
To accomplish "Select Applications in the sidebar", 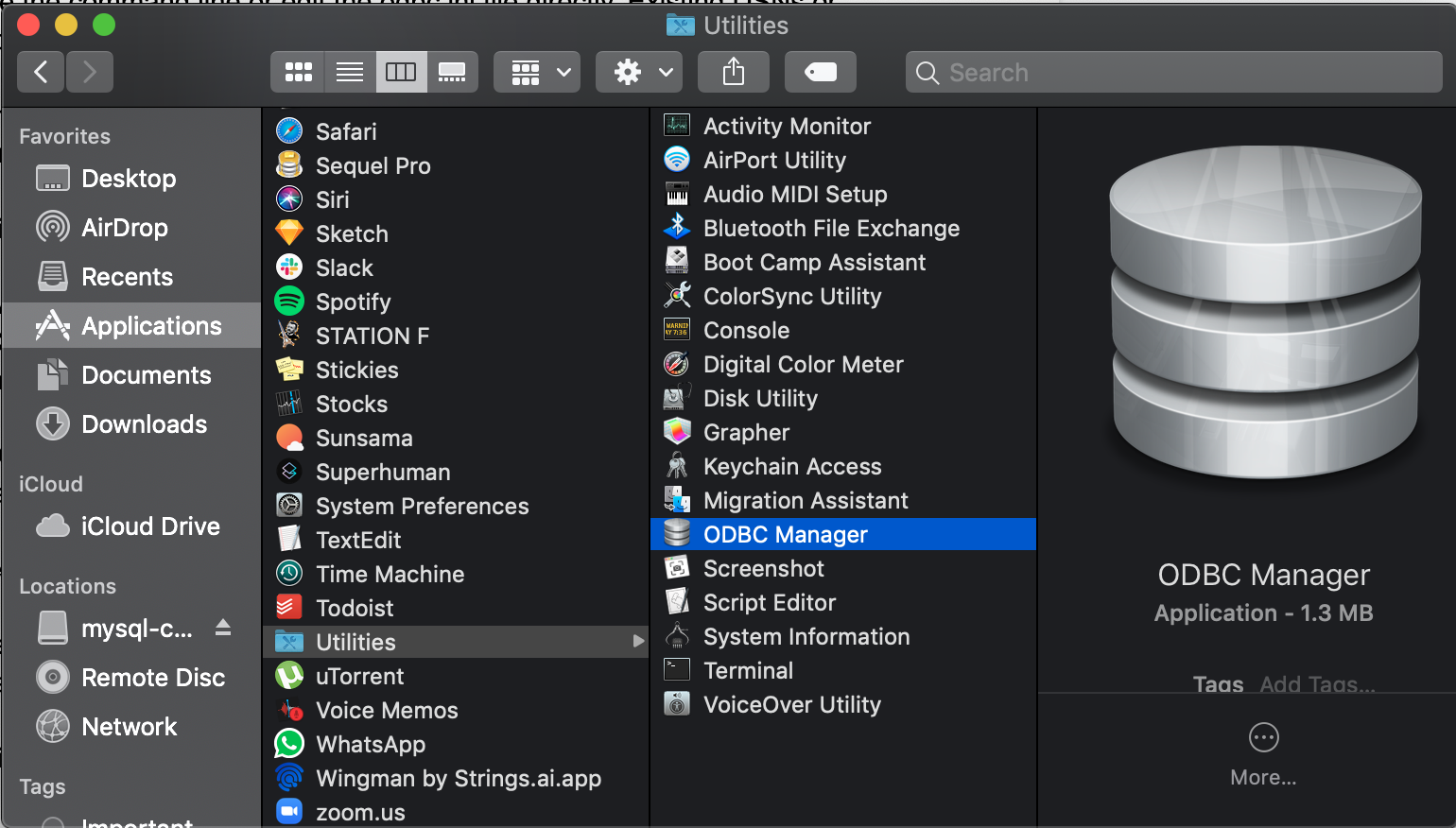I will 131,325.
